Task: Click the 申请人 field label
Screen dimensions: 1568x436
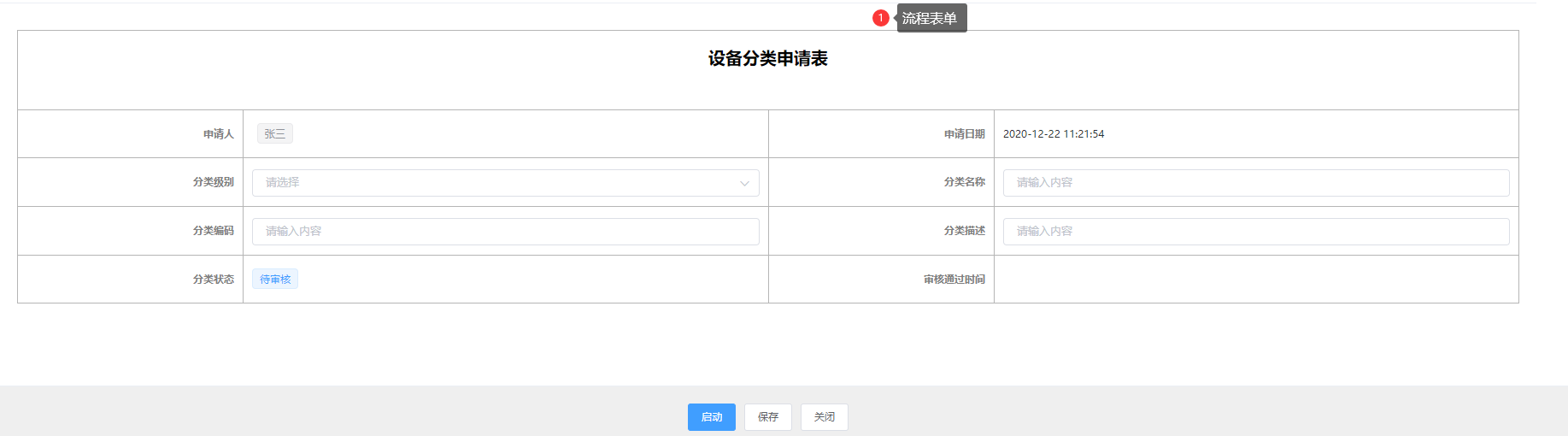Action: click(219, 134)
